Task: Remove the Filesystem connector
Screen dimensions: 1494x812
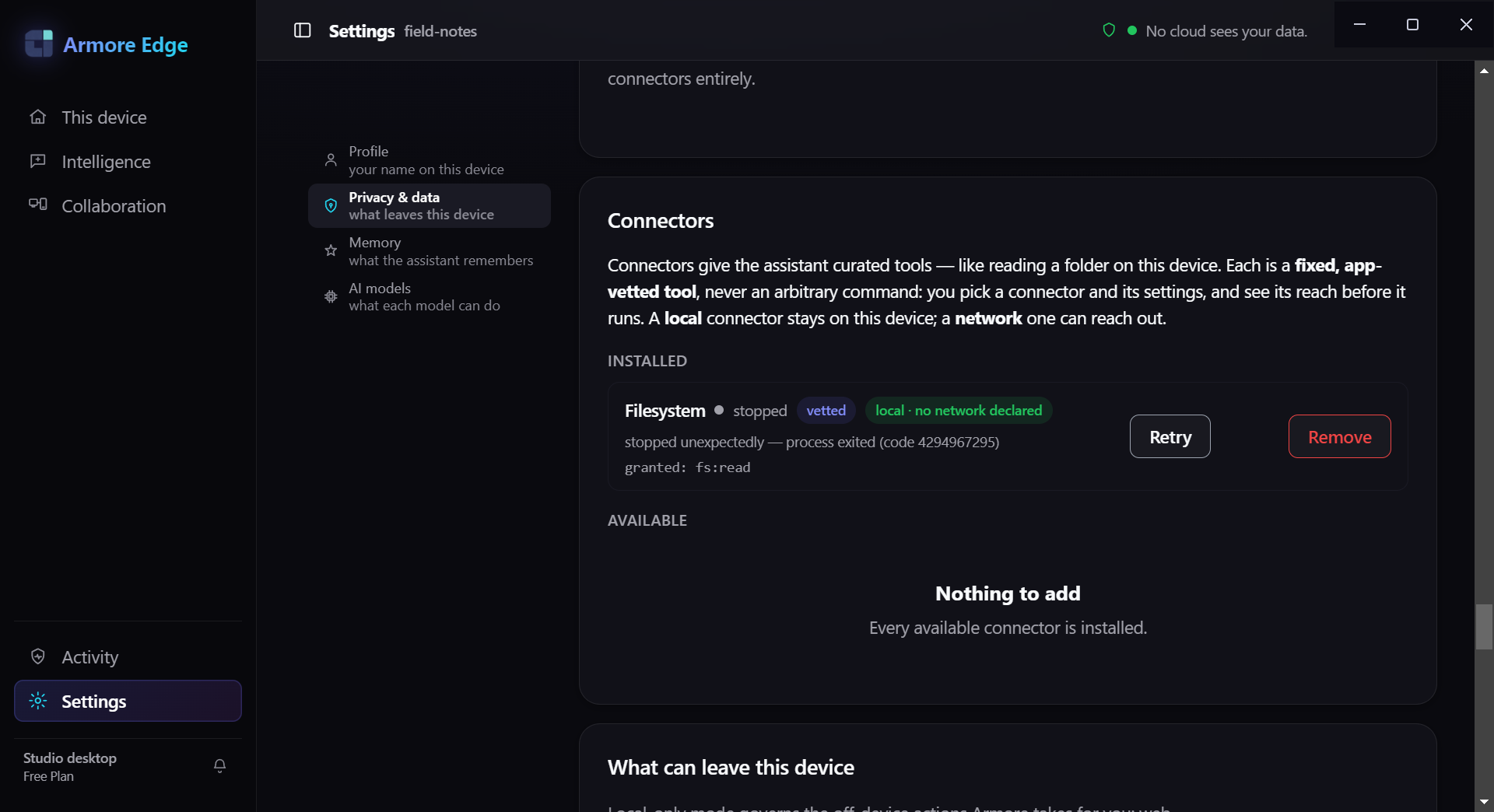Action: pyautogui.click(x=1340, y=436)
